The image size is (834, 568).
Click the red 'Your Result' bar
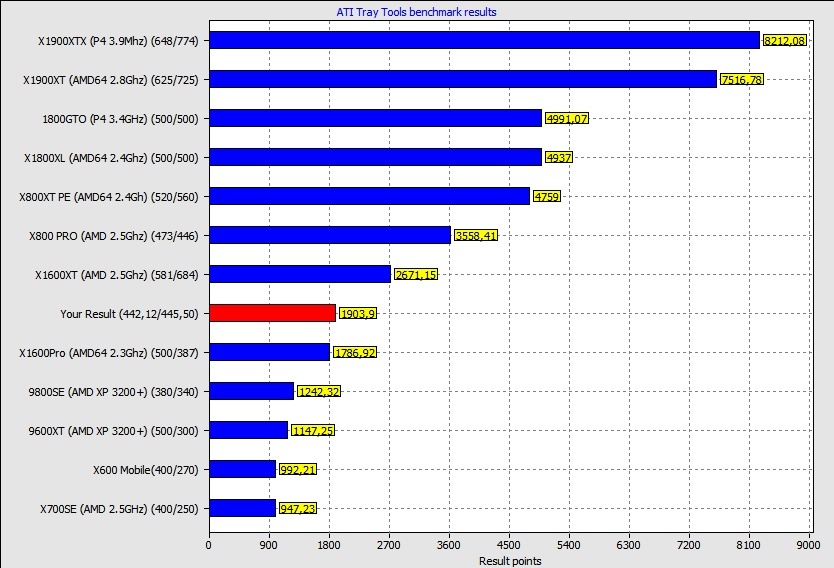[x=272, y=313]
